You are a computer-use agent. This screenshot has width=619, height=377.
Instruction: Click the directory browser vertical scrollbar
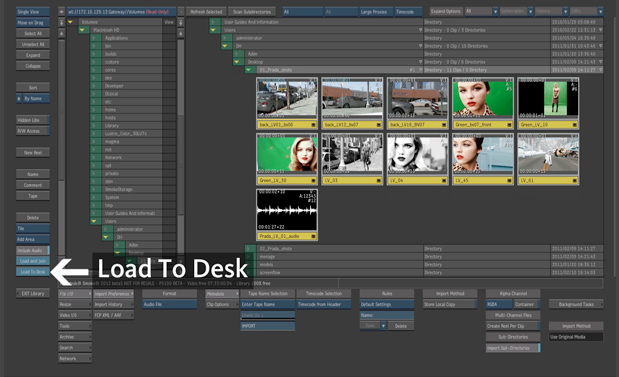(x=181, y=146)
